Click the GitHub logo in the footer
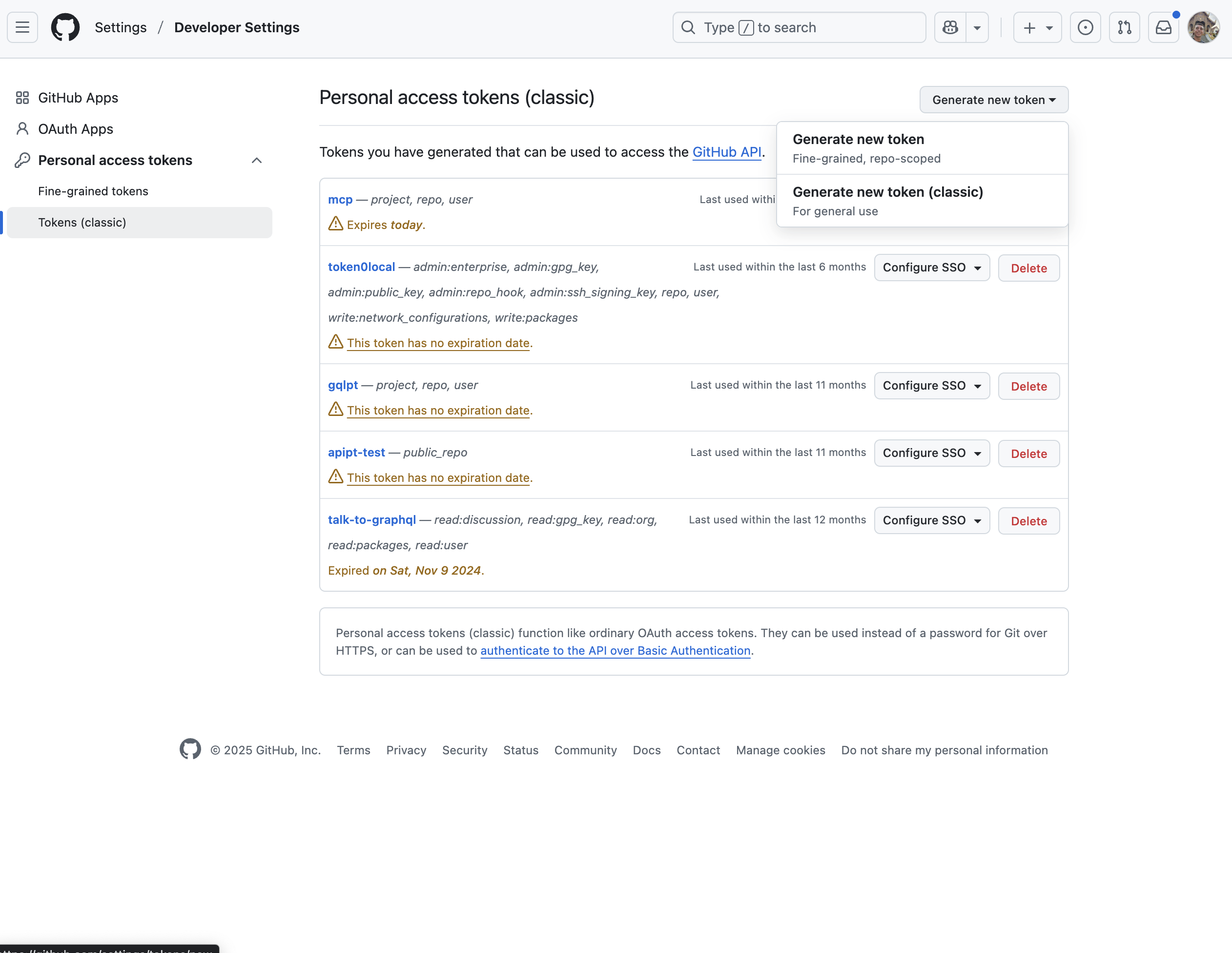The height and width of the screenshot is (953, 1232). pos(190,749)
